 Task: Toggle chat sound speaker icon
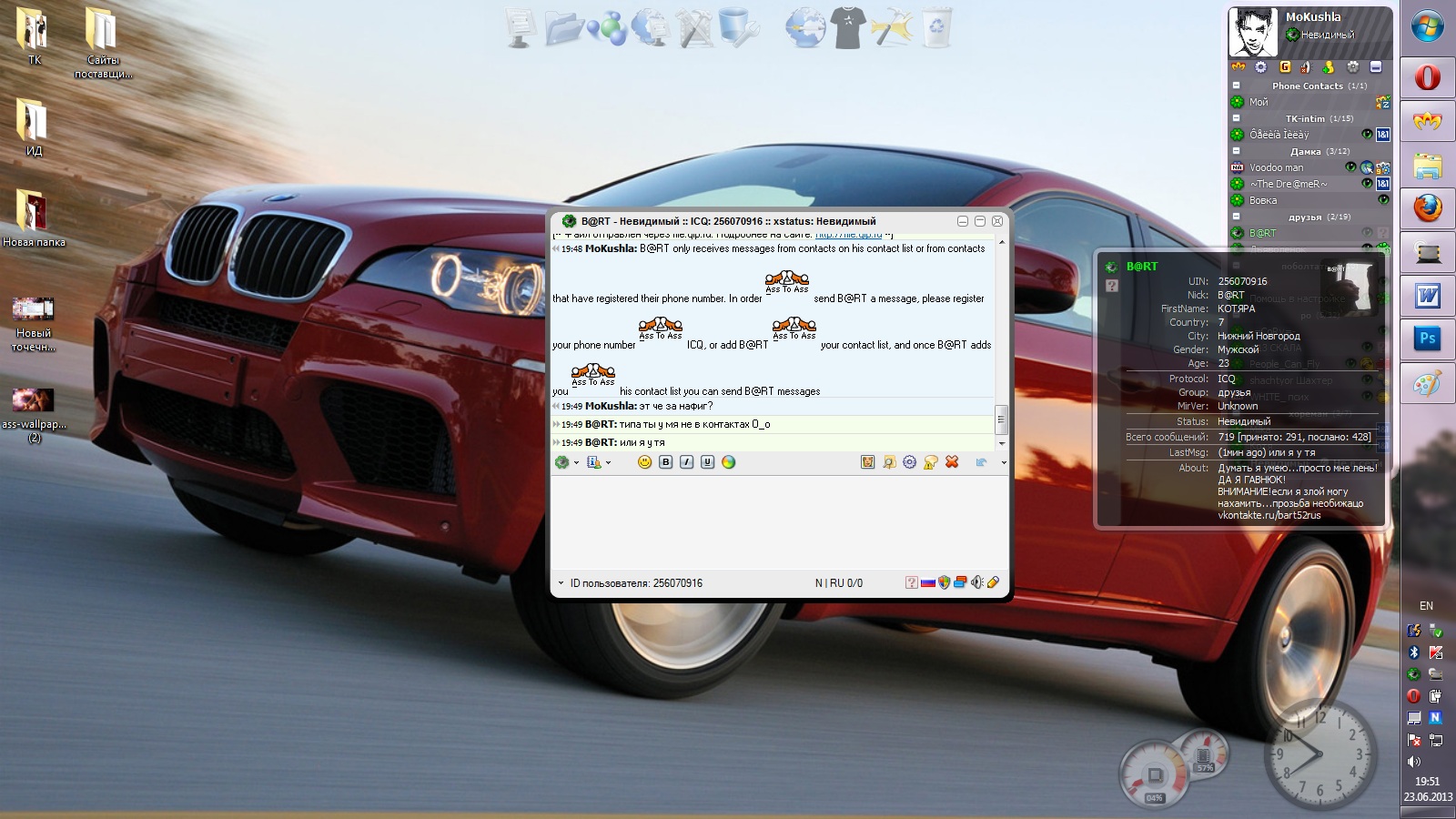(976, 582)
